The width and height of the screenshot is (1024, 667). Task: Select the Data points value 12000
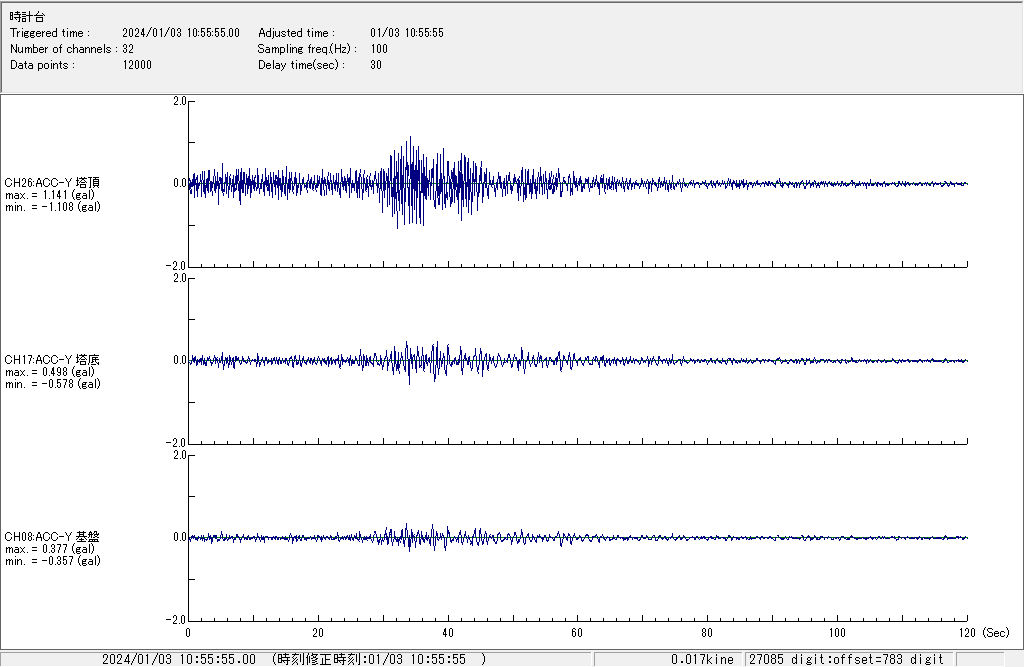coord(137,65)
